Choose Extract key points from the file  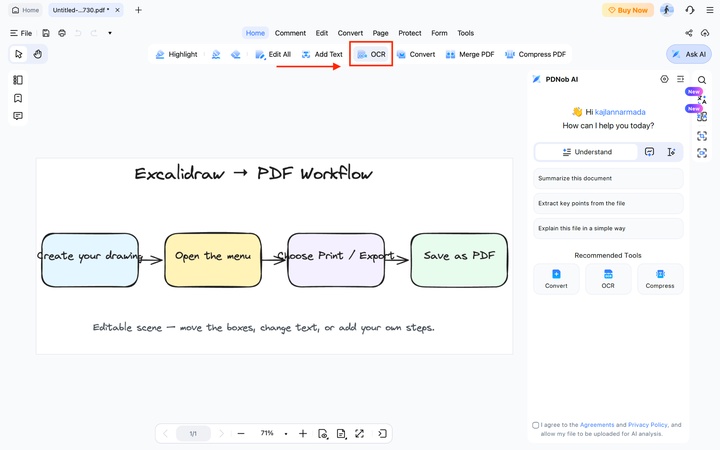(x=608, y=203)
